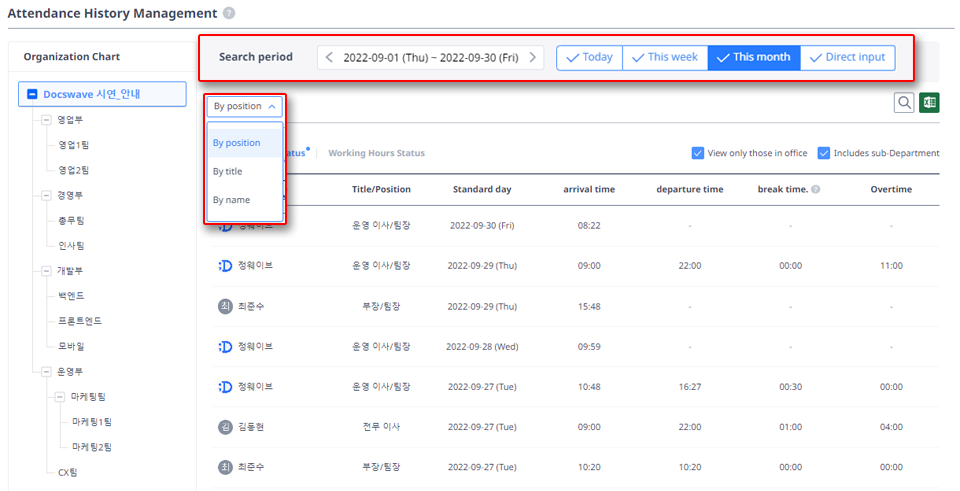Select 영업2팀 in organization chart
Image resolution: width=960 pixels, height=491 pixels.
tap(73, 170)
